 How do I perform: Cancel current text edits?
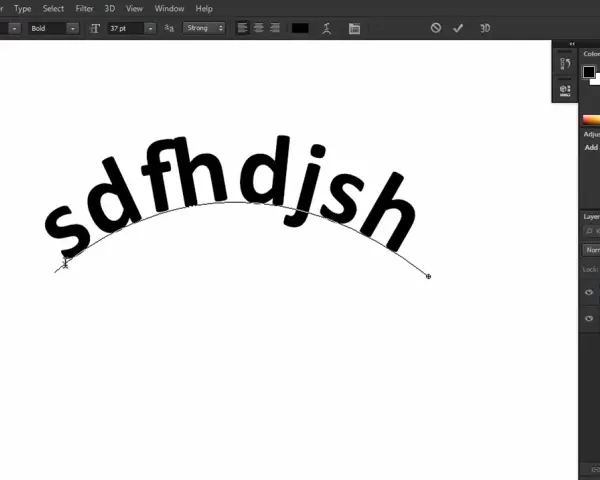point(436,28)
